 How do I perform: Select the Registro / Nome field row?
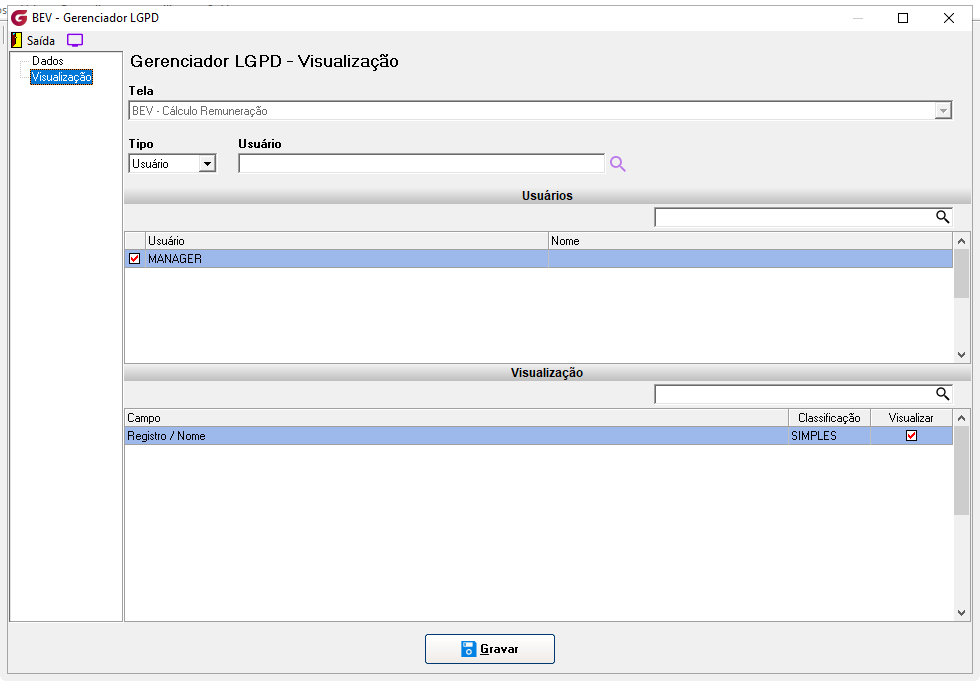point(539,436)
